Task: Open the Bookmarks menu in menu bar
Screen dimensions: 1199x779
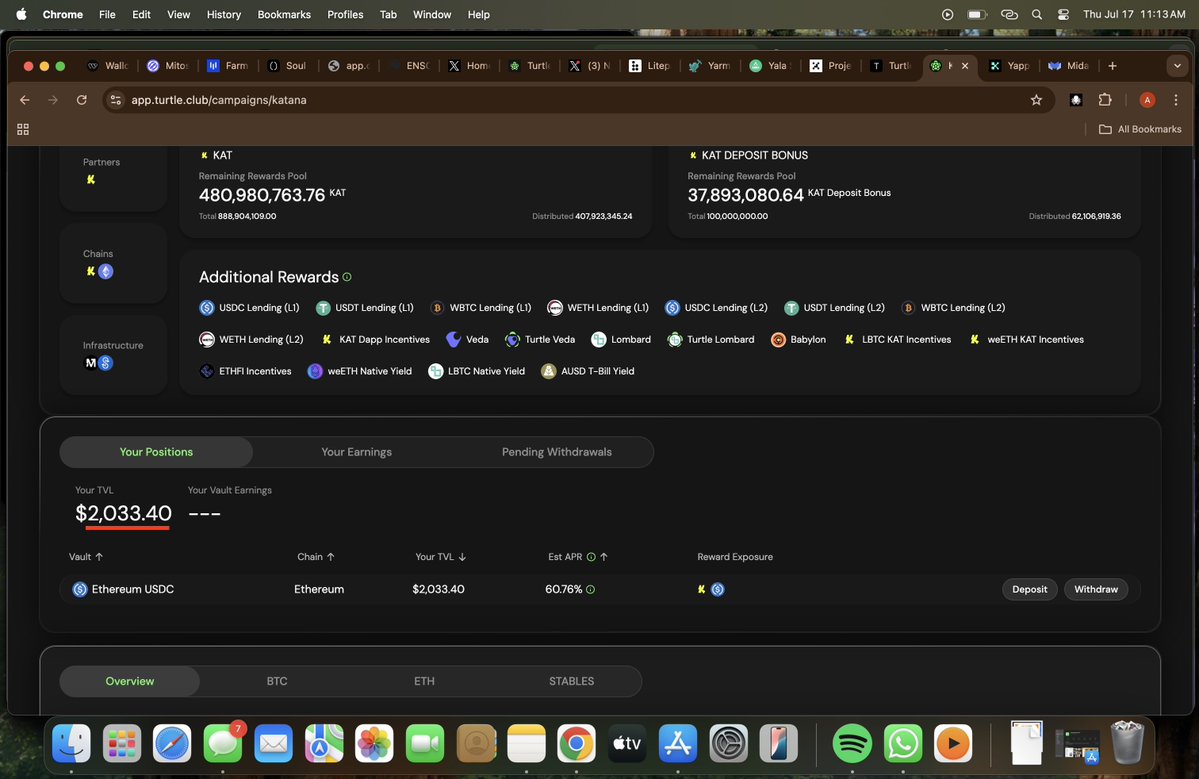Action: pyautogui.click(x=284, y=15)
